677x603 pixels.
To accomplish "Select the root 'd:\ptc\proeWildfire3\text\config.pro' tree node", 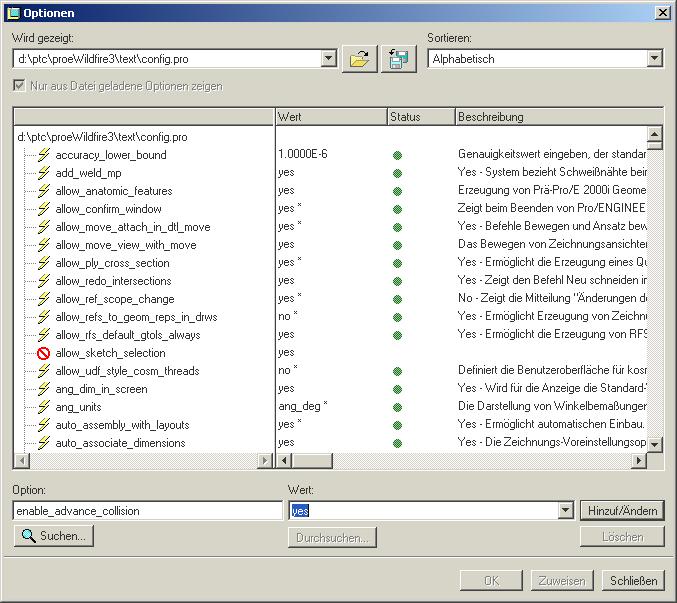I will click(x=102, y=137).
